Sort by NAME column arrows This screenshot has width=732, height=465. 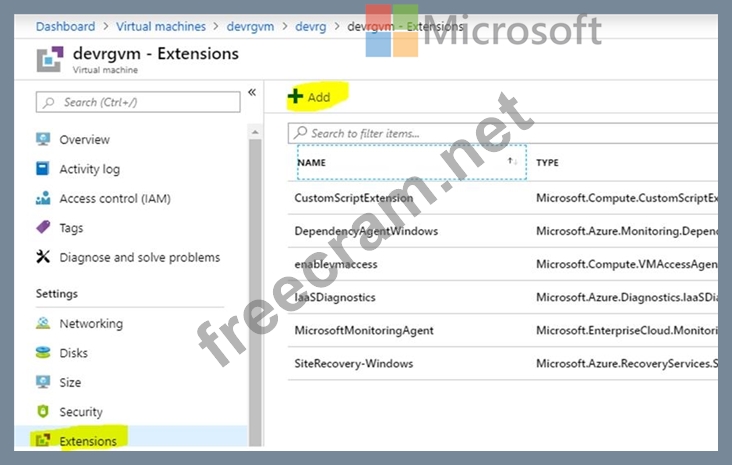(512, 161)
